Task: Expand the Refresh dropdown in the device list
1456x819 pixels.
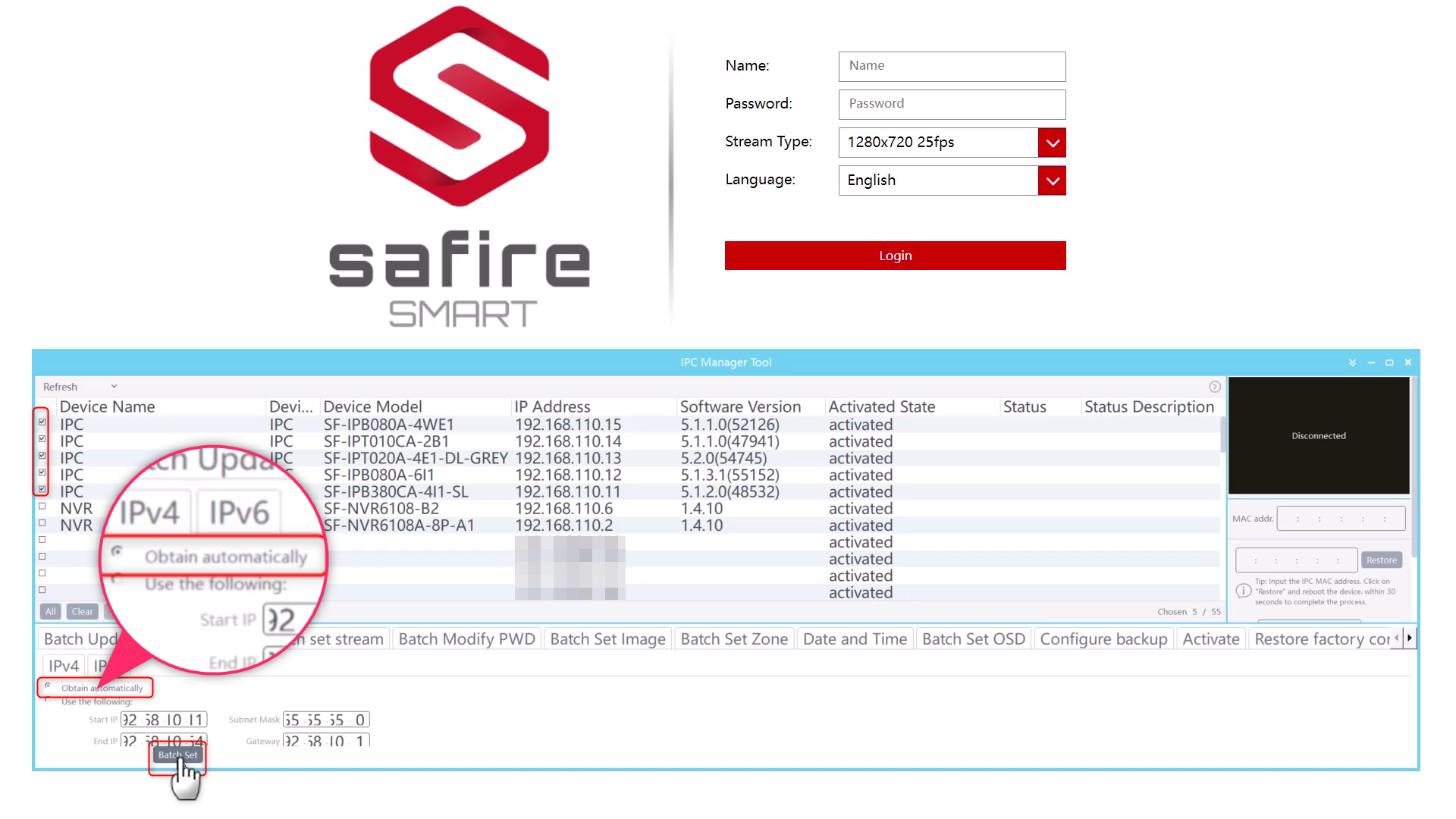Action: (x=113, y=386)
